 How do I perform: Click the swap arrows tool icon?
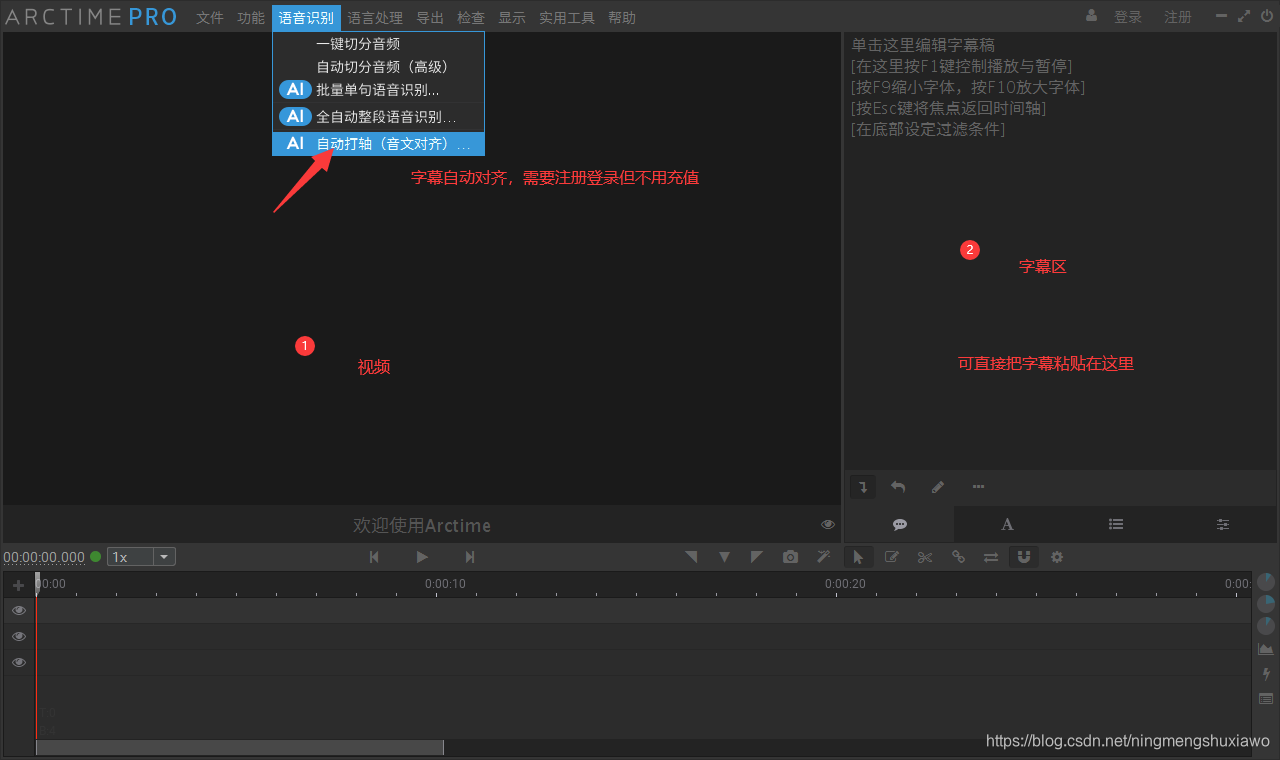(991, 557)
